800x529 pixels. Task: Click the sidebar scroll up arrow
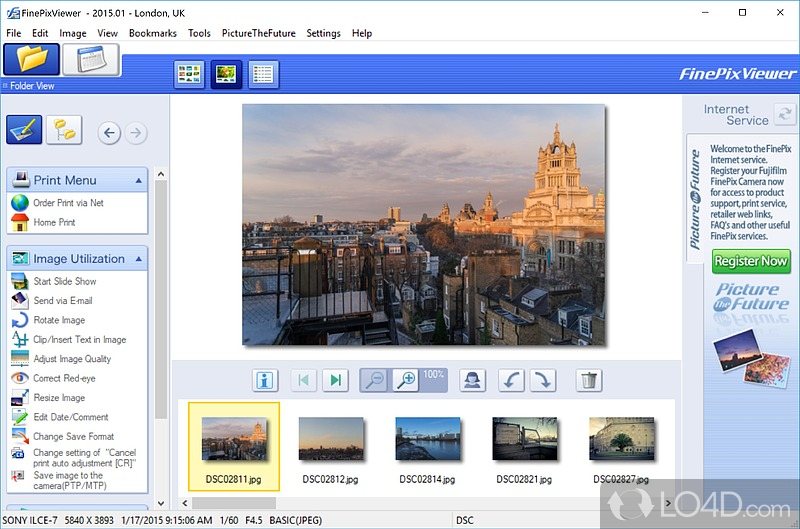[x=161, y=174]
